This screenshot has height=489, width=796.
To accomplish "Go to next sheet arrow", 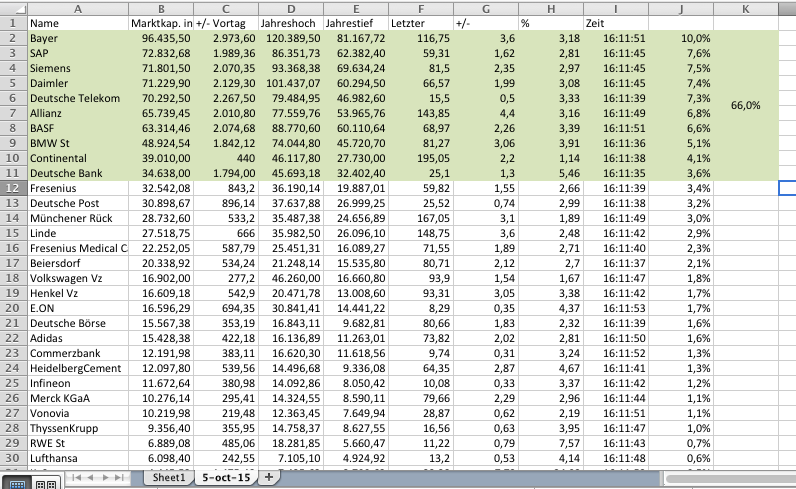I will click(x=106, y=477).
